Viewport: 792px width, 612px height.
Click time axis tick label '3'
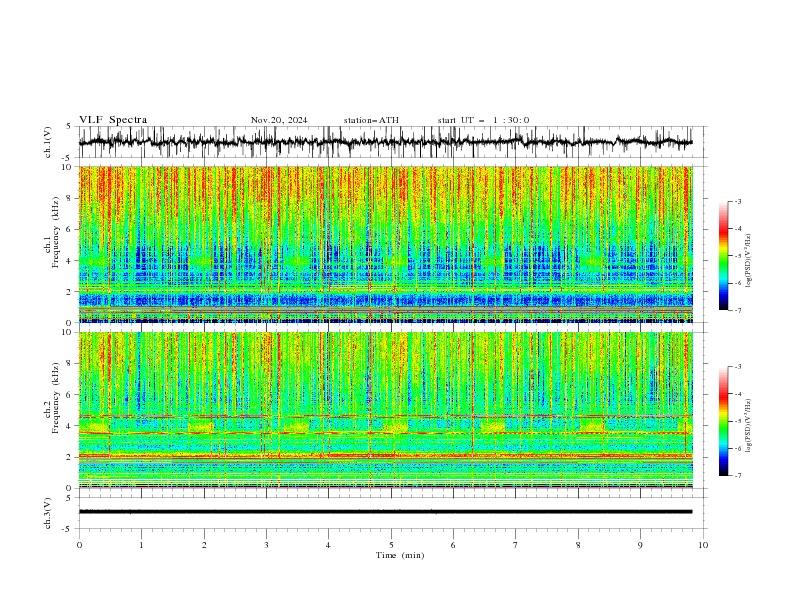tap(266, 545)
